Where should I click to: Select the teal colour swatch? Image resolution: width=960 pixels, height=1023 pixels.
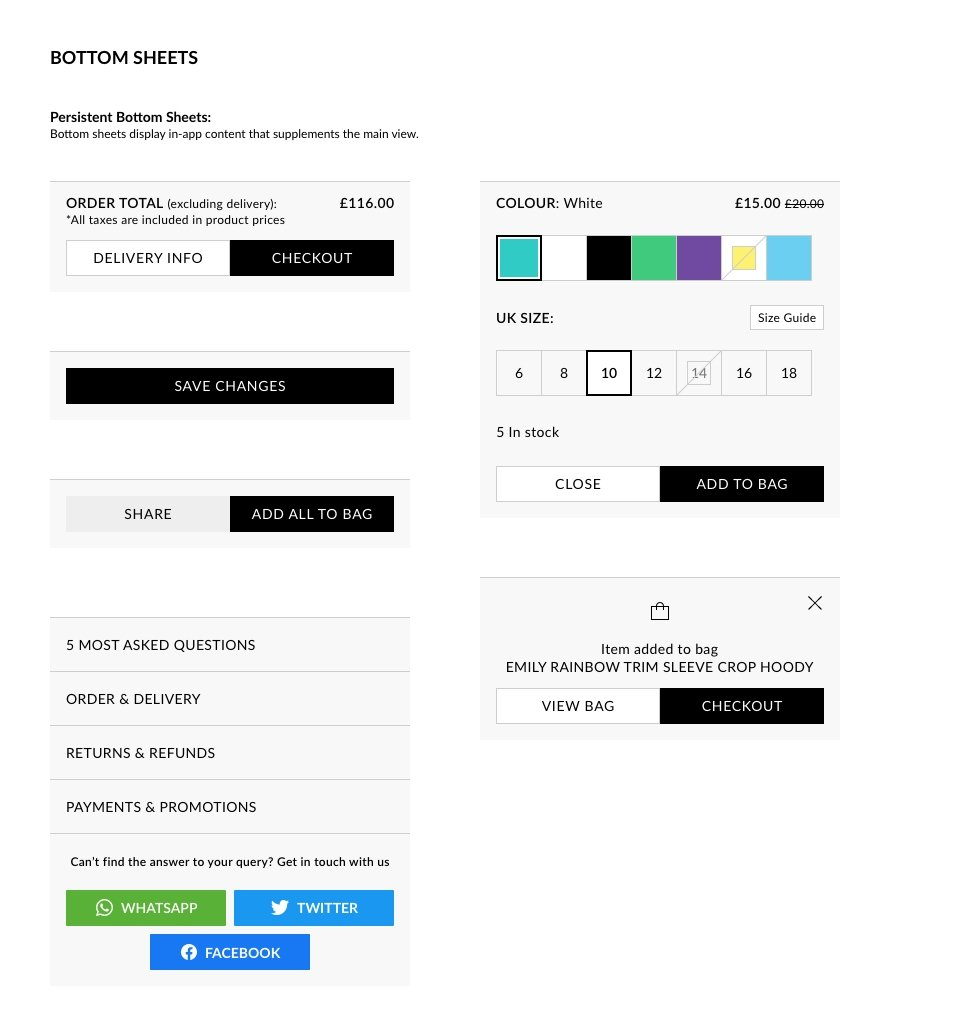tap(519, 258)
